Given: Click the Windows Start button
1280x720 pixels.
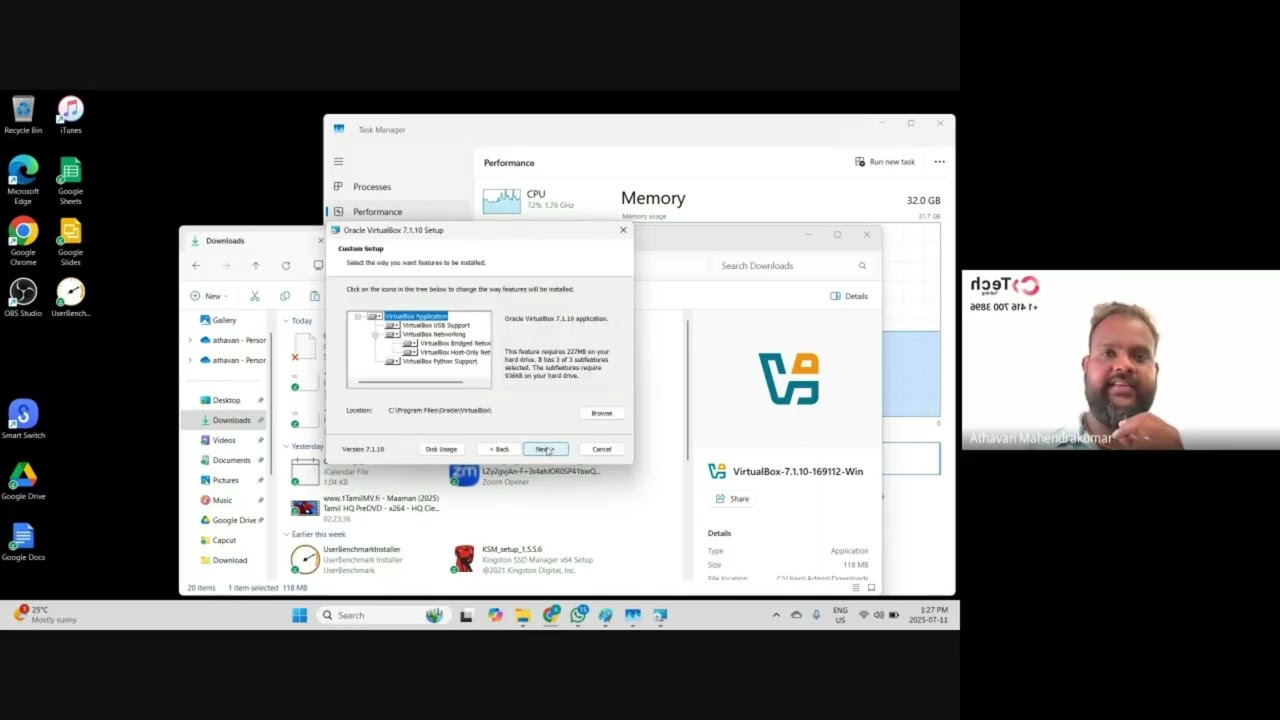Looking at the screenshot, I should pyautogui.click(x=299, y=615).
